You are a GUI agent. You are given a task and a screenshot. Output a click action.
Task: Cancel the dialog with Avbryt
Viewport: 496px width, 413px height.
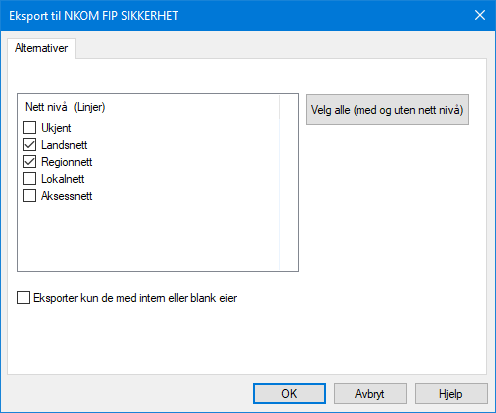[370, 394]
